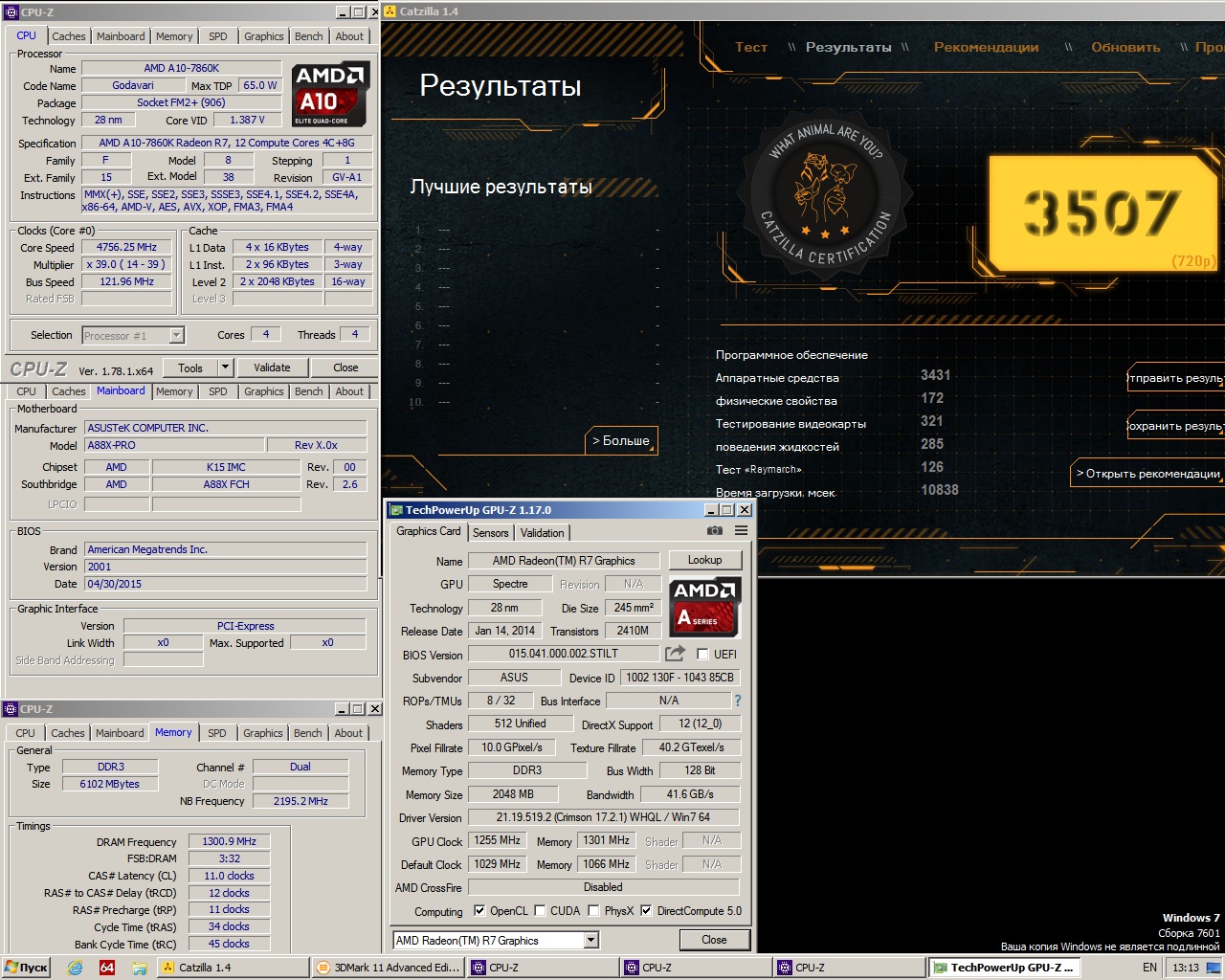Click Graphic Interface Version PCI-Express field
1225x980 pixels.
click(x=245, y=626)
